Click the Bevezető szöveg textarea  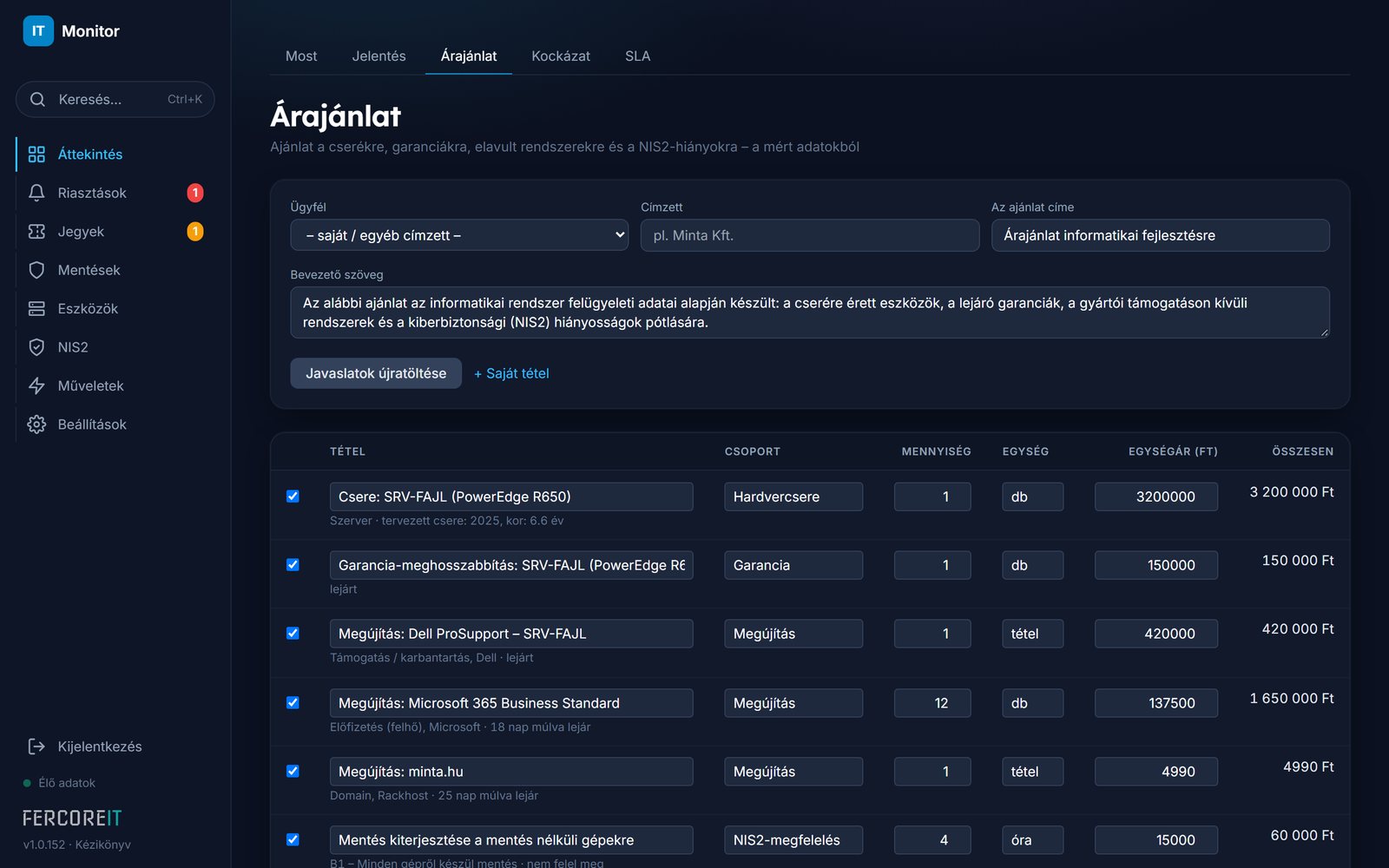810,312
